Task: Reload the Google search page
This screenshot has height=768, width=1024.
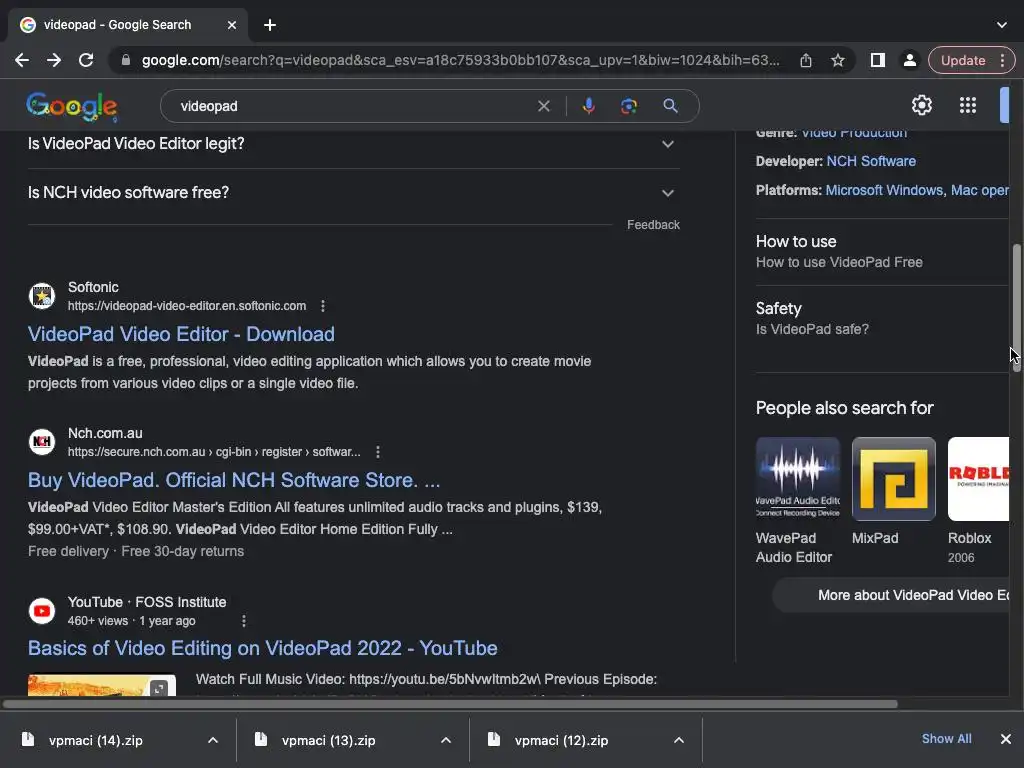Action: click(86, 61)
